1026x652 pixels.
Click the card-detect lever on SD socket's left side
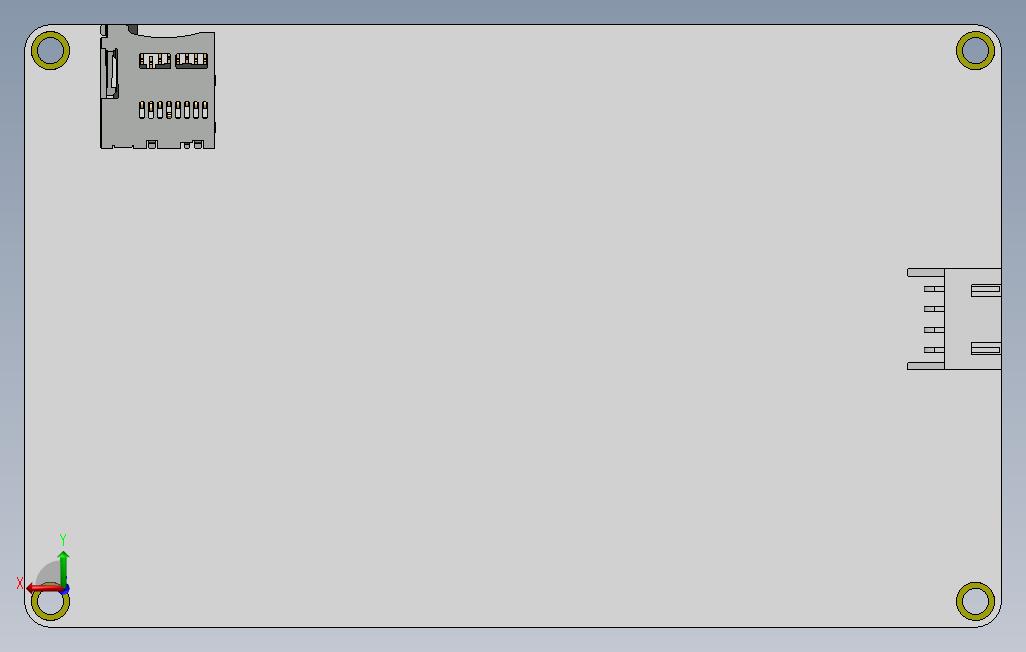click(x=111, y=72)
